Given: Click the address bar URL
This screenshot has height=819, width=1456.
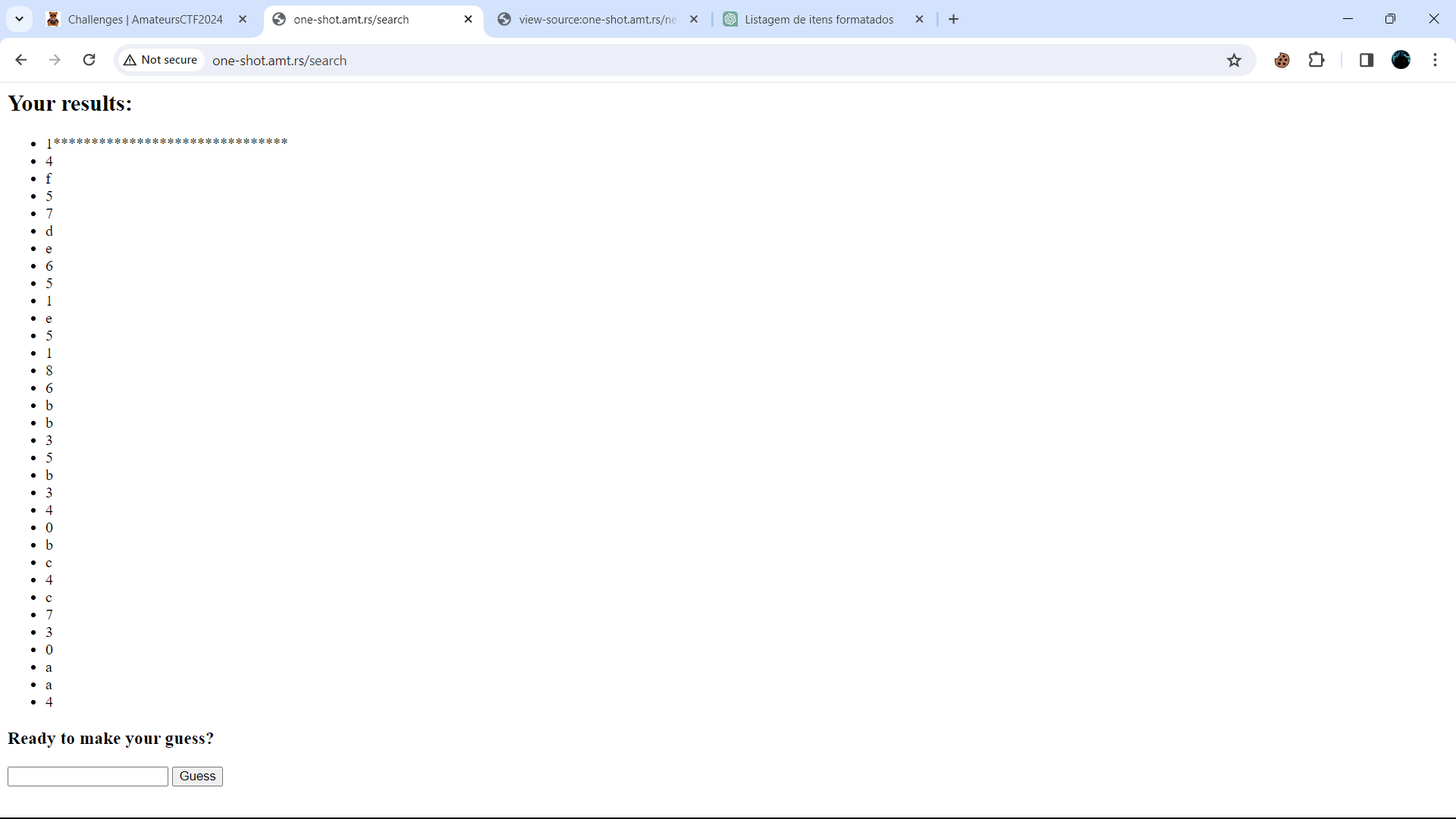Looking at the screenshot, I should click(279, 61).
